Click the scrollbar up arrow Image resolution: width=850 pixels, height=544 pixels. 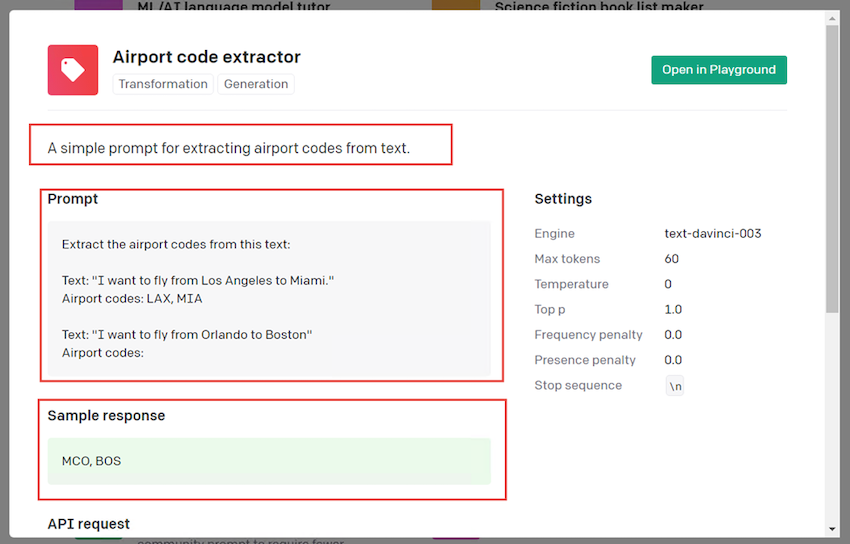832,17
